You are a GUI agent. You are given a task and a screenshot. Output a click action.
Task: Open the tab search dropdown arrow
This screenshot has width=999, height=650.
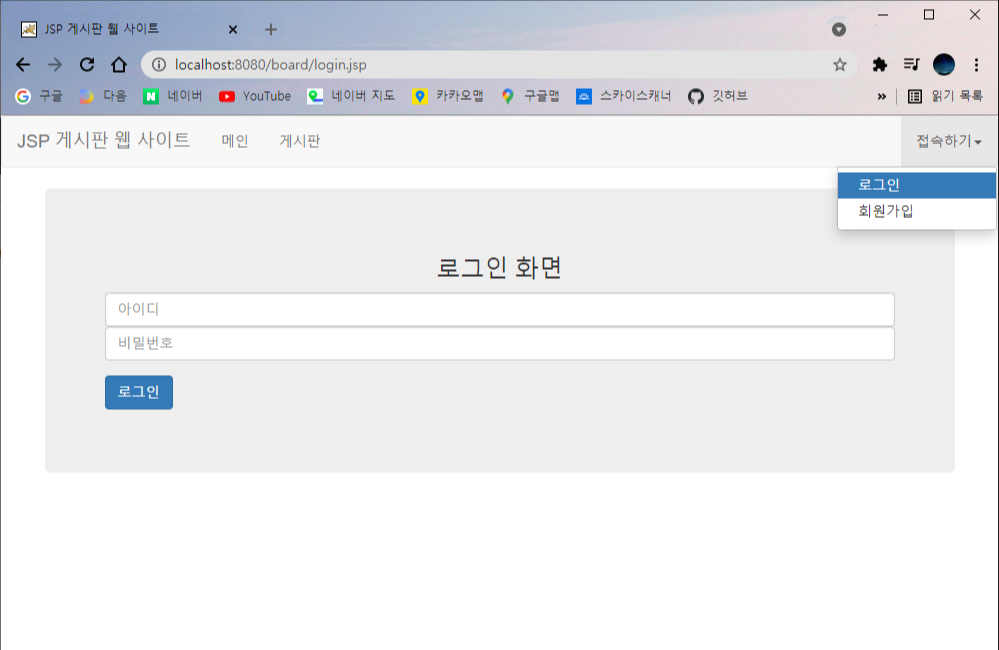838,29
